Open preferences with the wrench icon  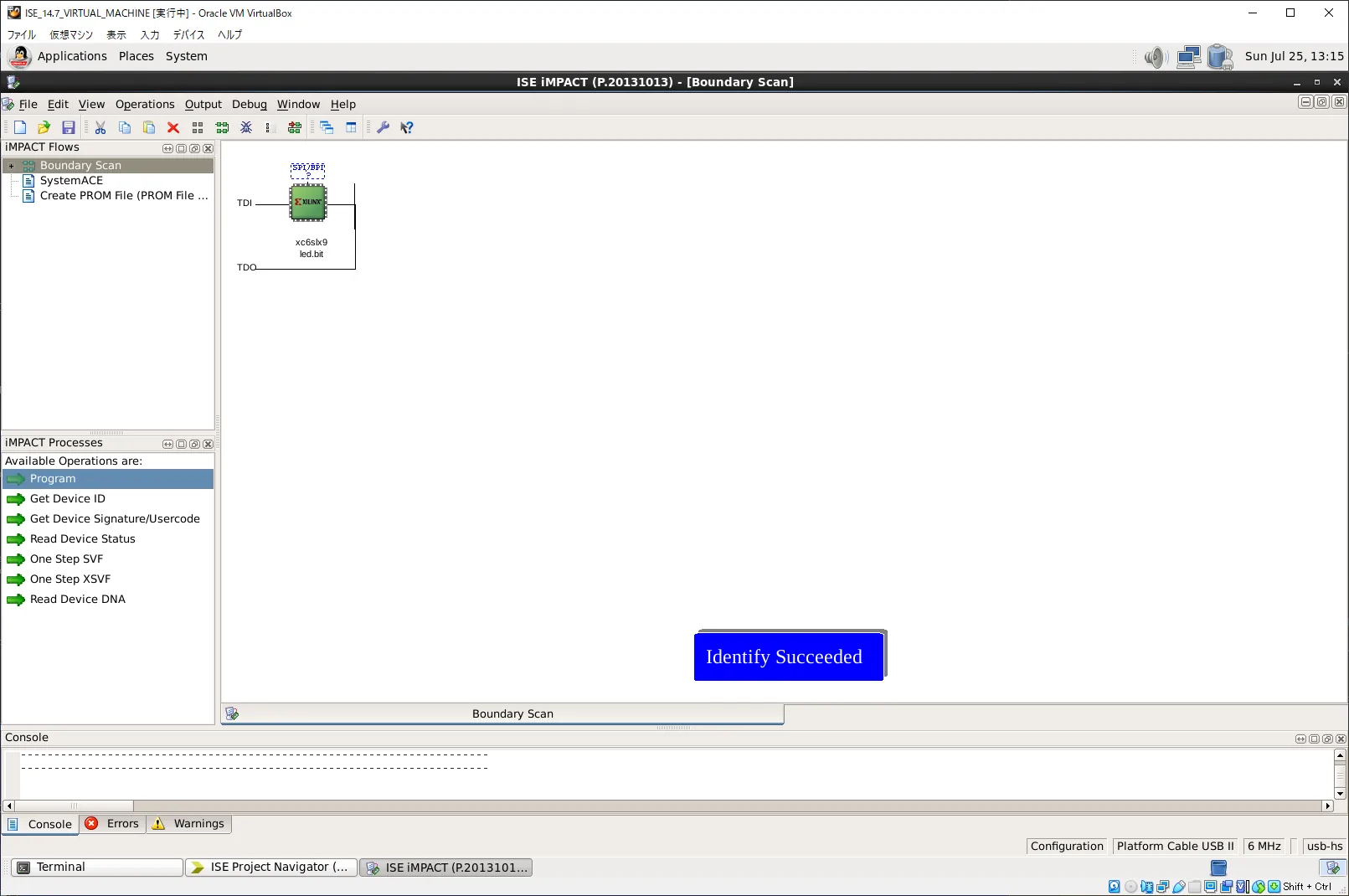tap(383, 127)
